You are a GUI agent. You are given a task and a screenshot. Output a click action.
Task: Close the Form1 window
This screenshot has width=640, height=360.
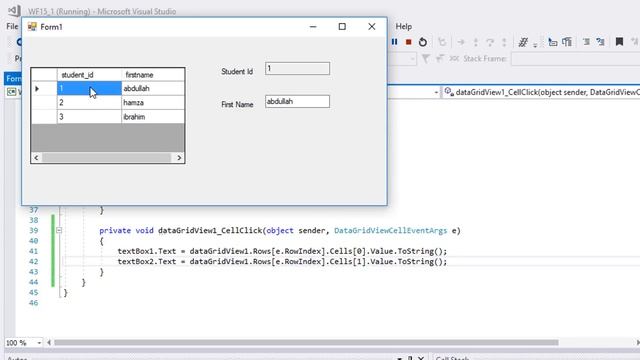371,27
